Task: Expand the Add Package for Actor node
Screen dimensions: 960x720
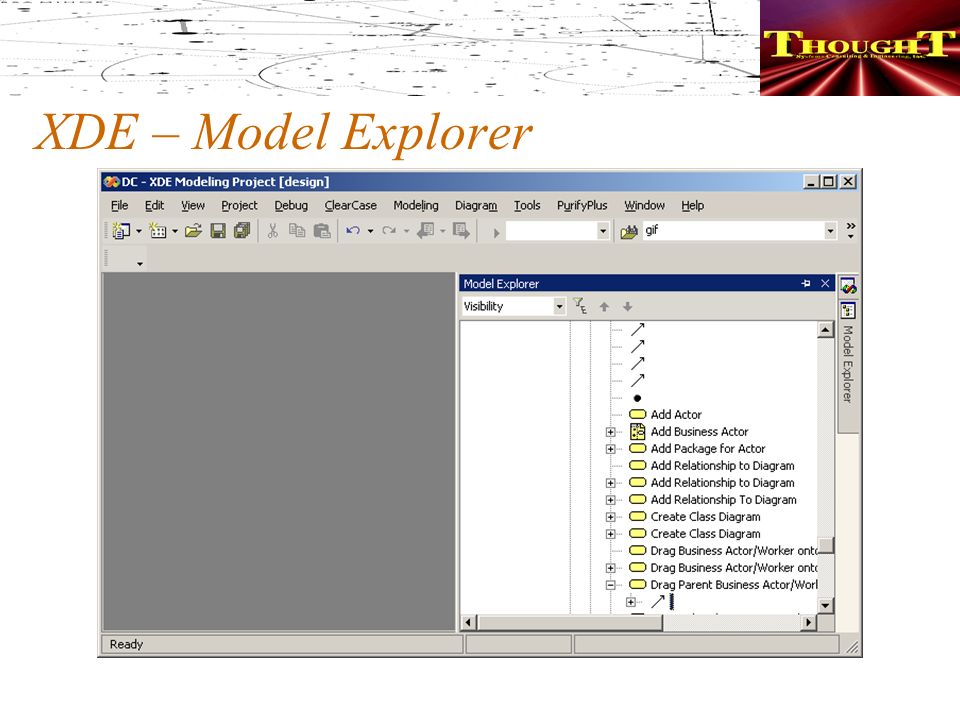Action: coord(610,449)
